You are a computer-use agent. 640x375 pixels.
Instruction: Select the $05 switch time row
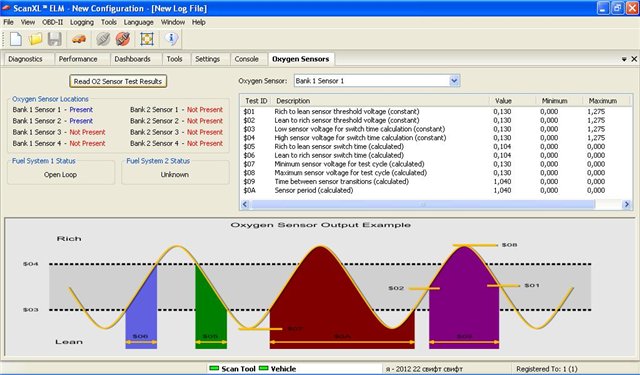436,146
